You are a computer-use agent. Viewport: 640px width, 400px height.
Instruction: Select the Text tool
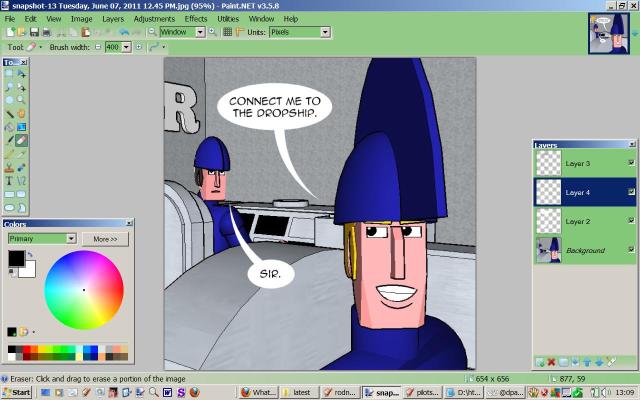tap(9, 181)
